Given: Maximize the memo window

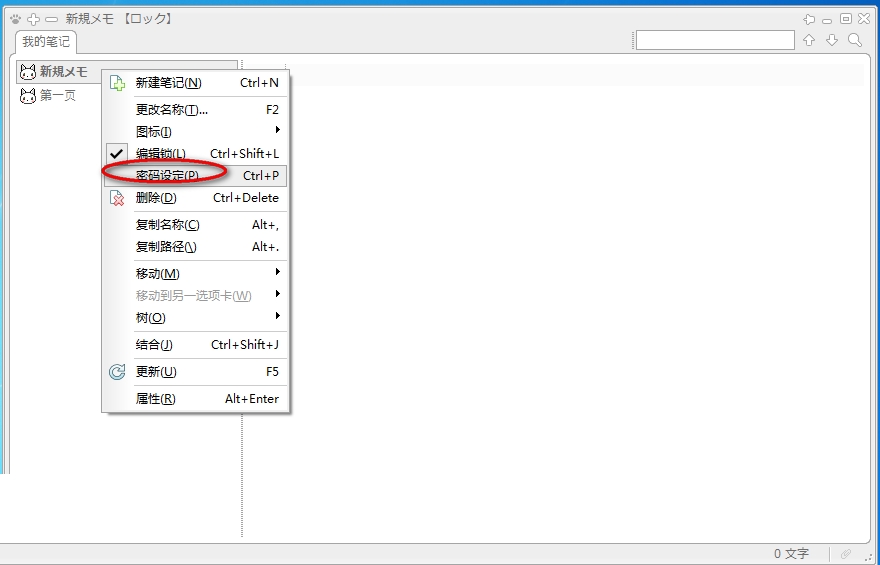Looking at the screenshot, I should [x=846, y=19].
